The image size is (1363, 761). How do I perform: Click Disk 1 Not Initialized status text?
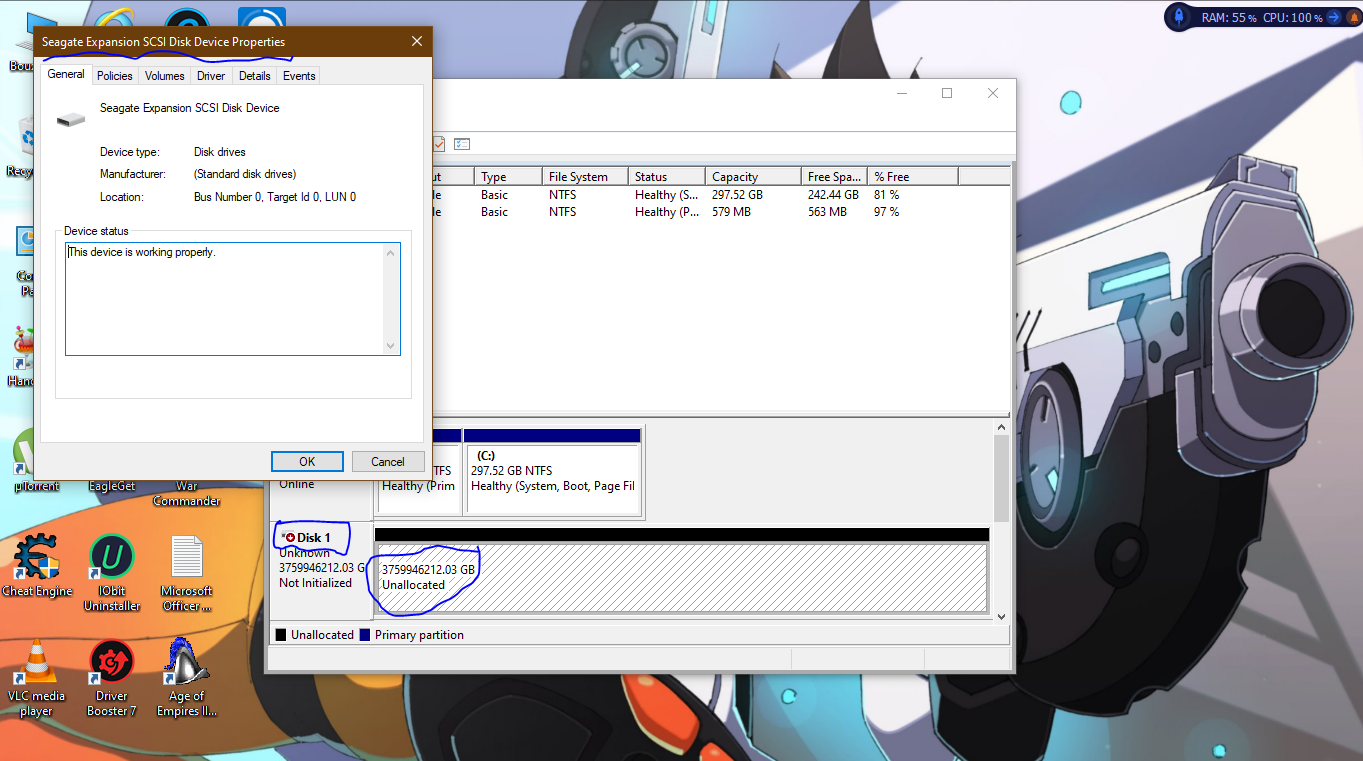[316, 583]
